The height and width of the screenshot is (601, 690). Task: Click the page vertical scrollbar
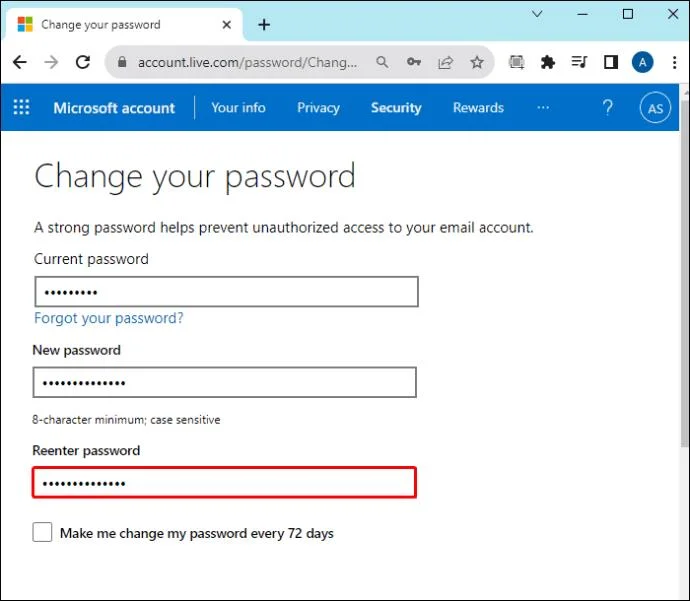pyautogui.click(x=684, y=273)
